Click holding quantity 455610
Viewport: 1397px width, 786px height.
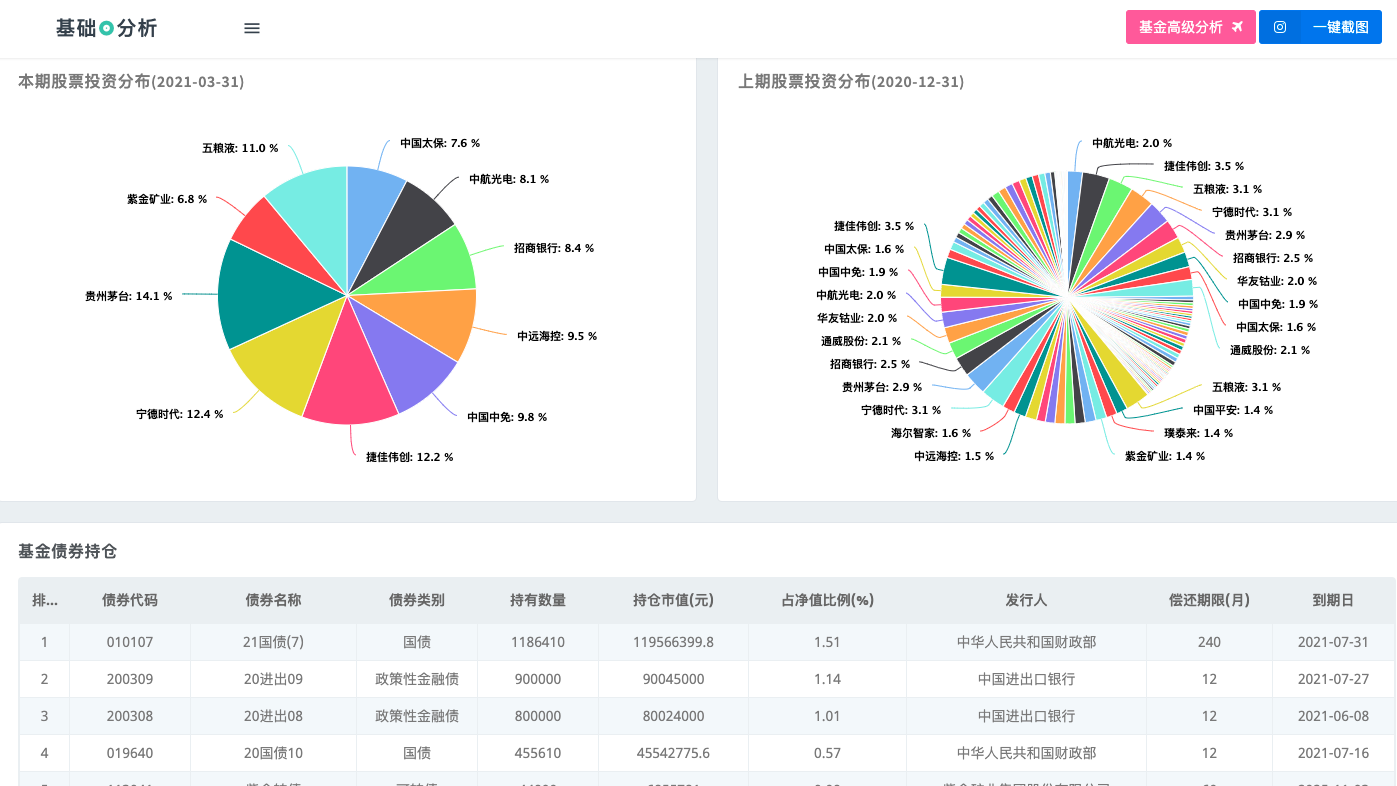pyautogui.click(x=538, y=753)
